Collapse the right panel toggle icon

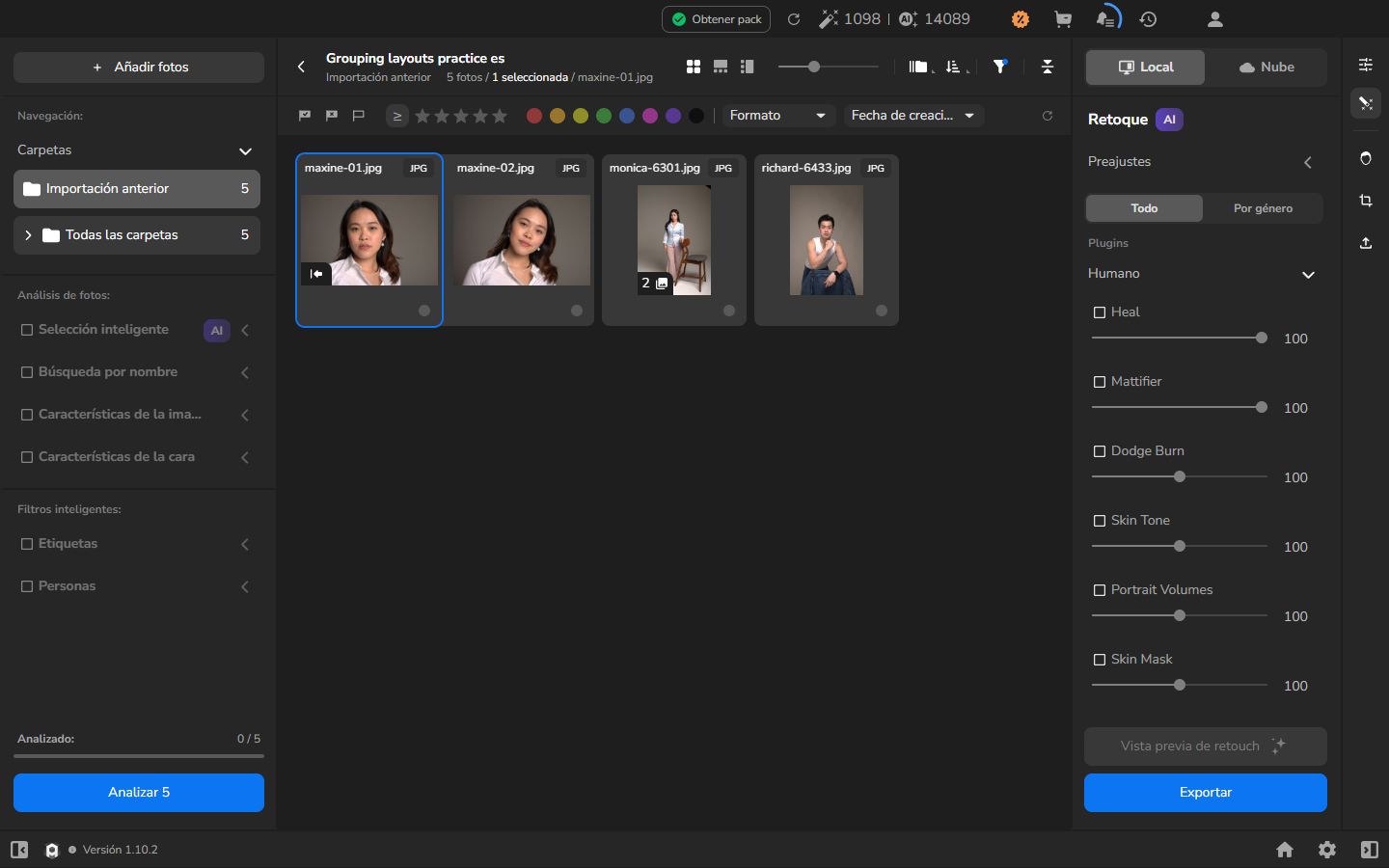1370,850
